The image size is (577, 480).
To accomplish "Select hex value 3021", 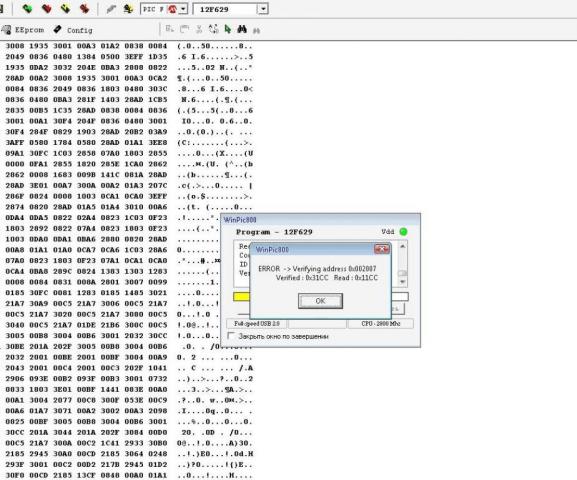I will pos(158,293).
